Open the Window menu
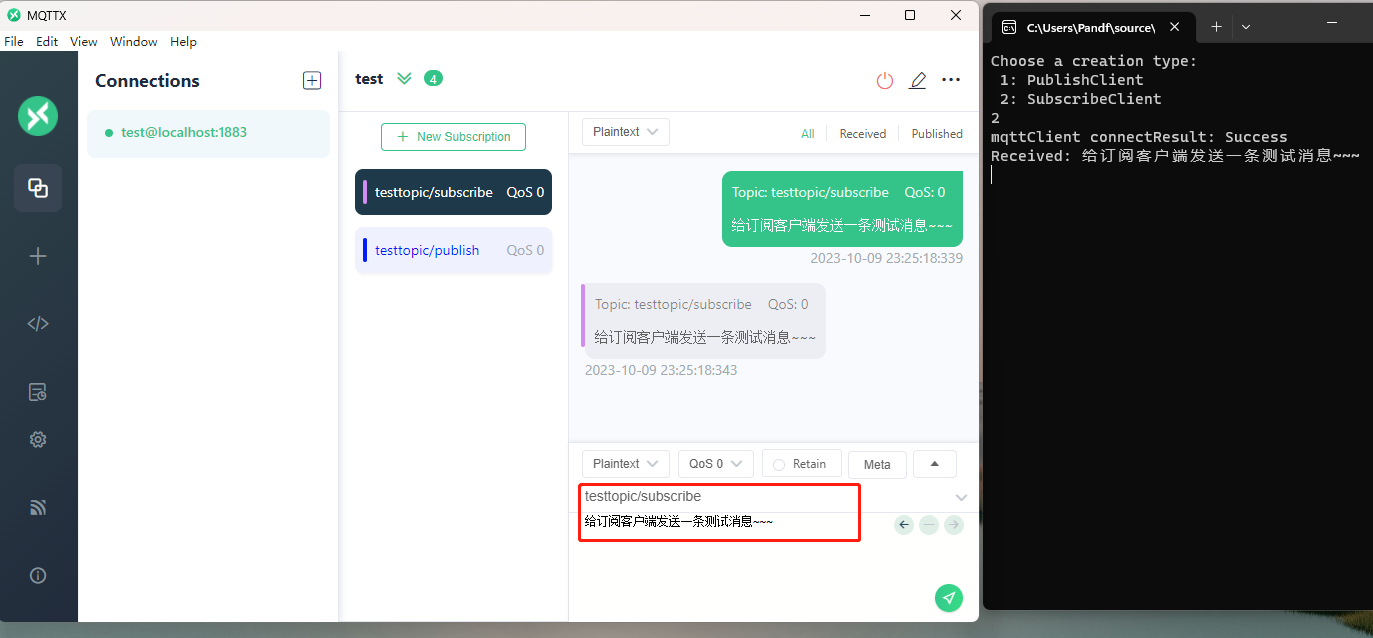 coord(133,42)
